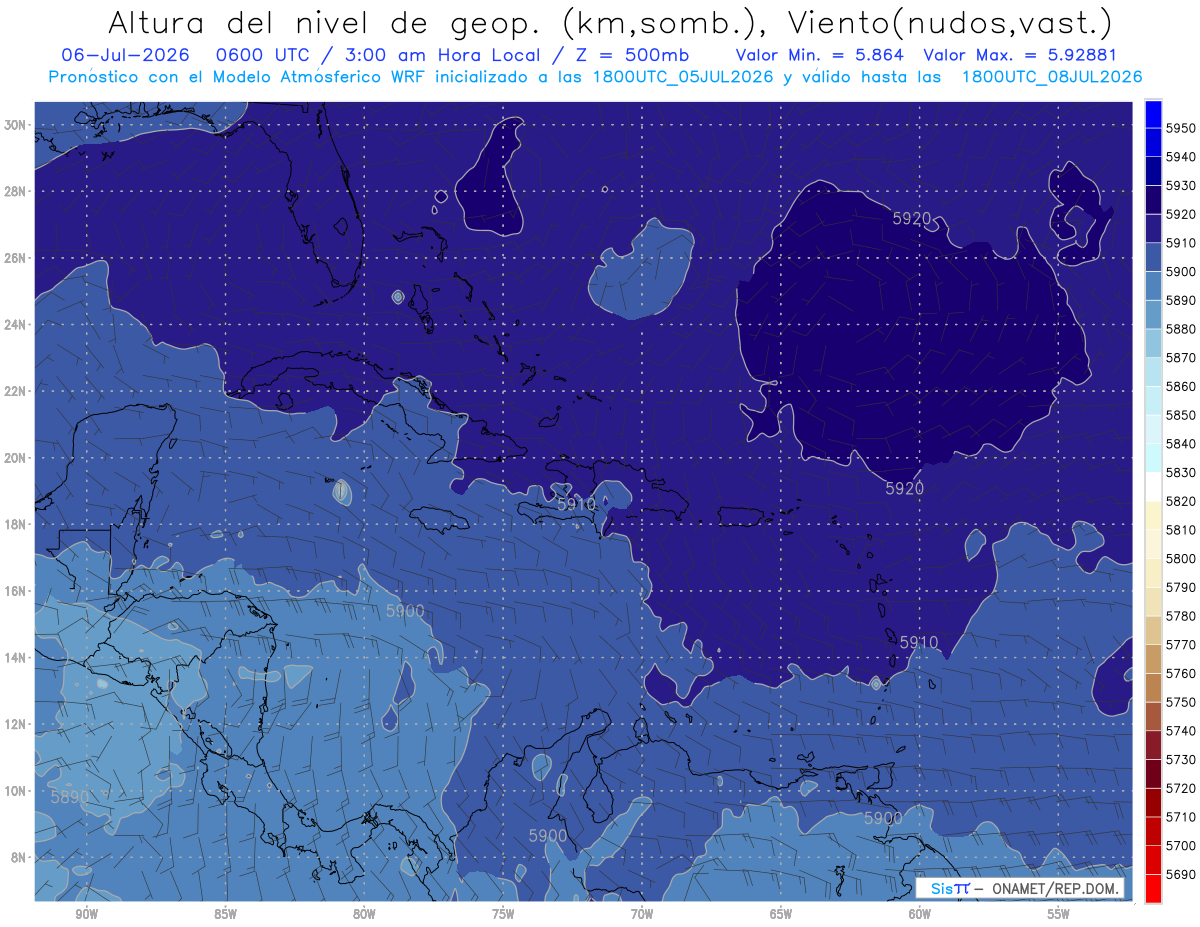Click the pale yellow swatch between 5820 and 5810

click(1153, 516)
